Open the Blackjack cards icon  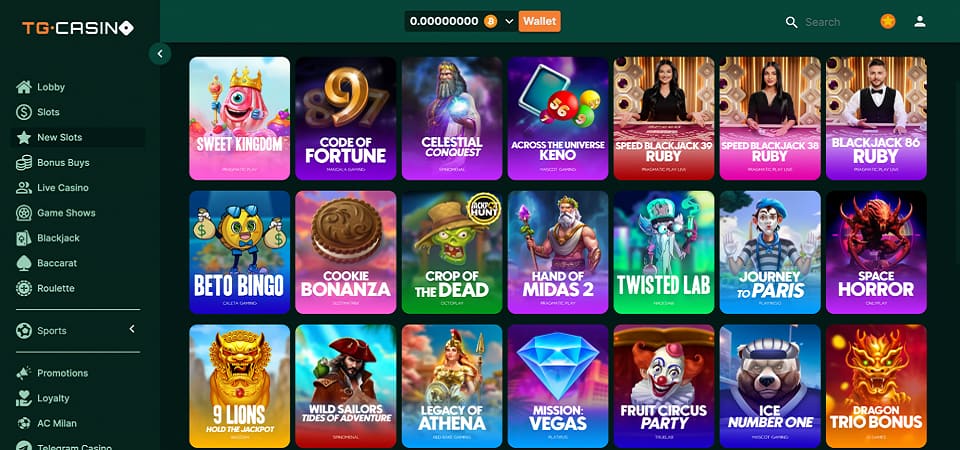(x=24, y=238)
